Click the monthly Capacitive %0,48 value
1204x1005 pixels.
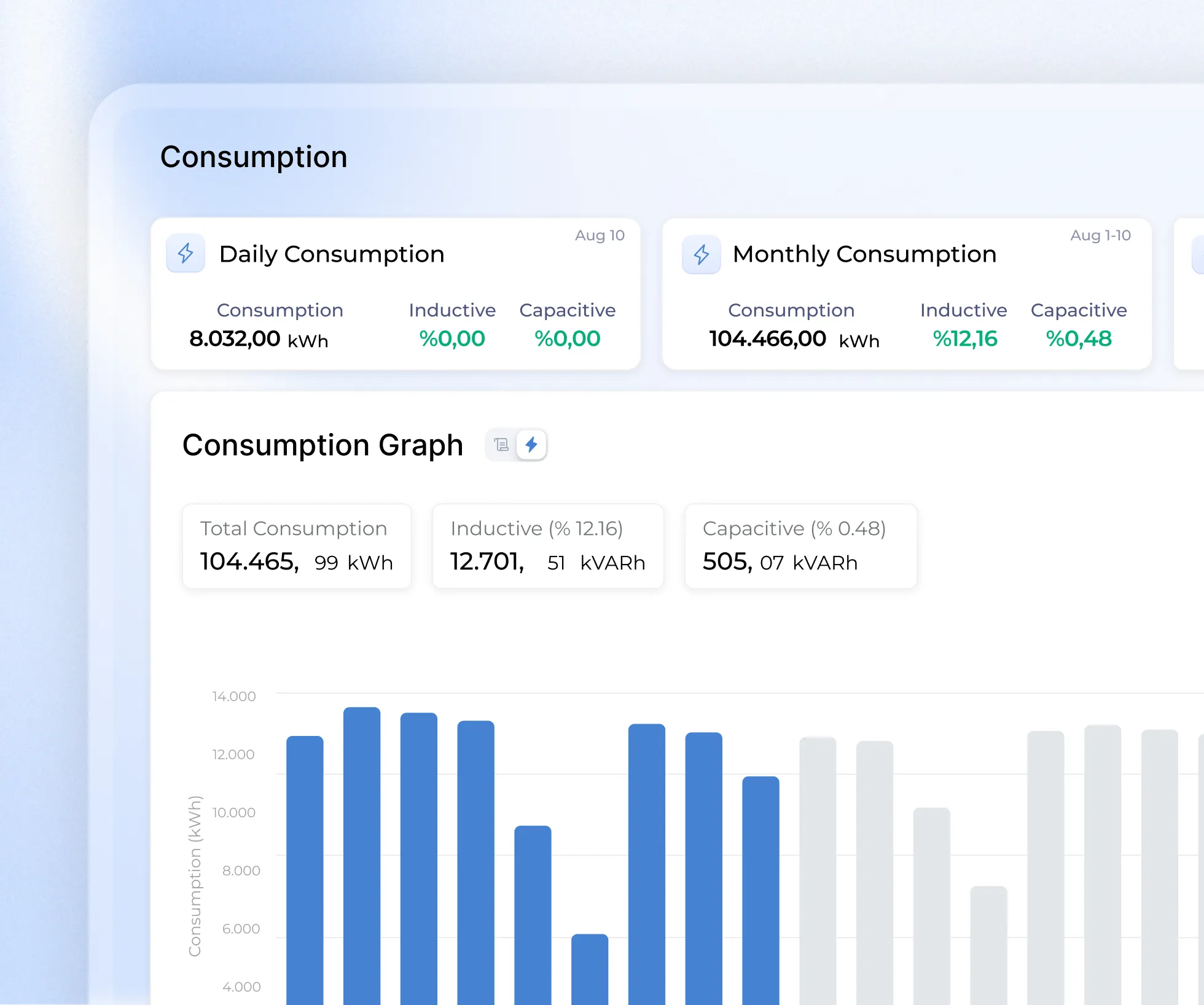[1079, 339]
